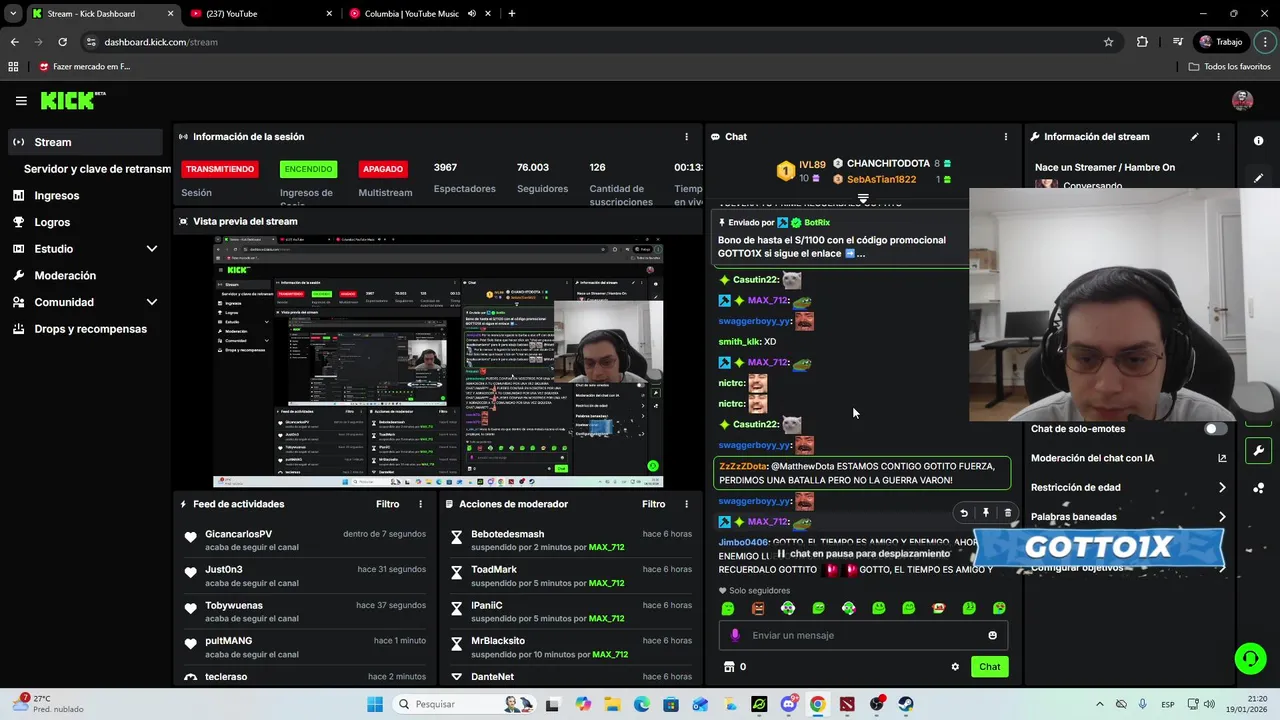Delete the hovered chat message with the trash icon

click(1008, 513)
